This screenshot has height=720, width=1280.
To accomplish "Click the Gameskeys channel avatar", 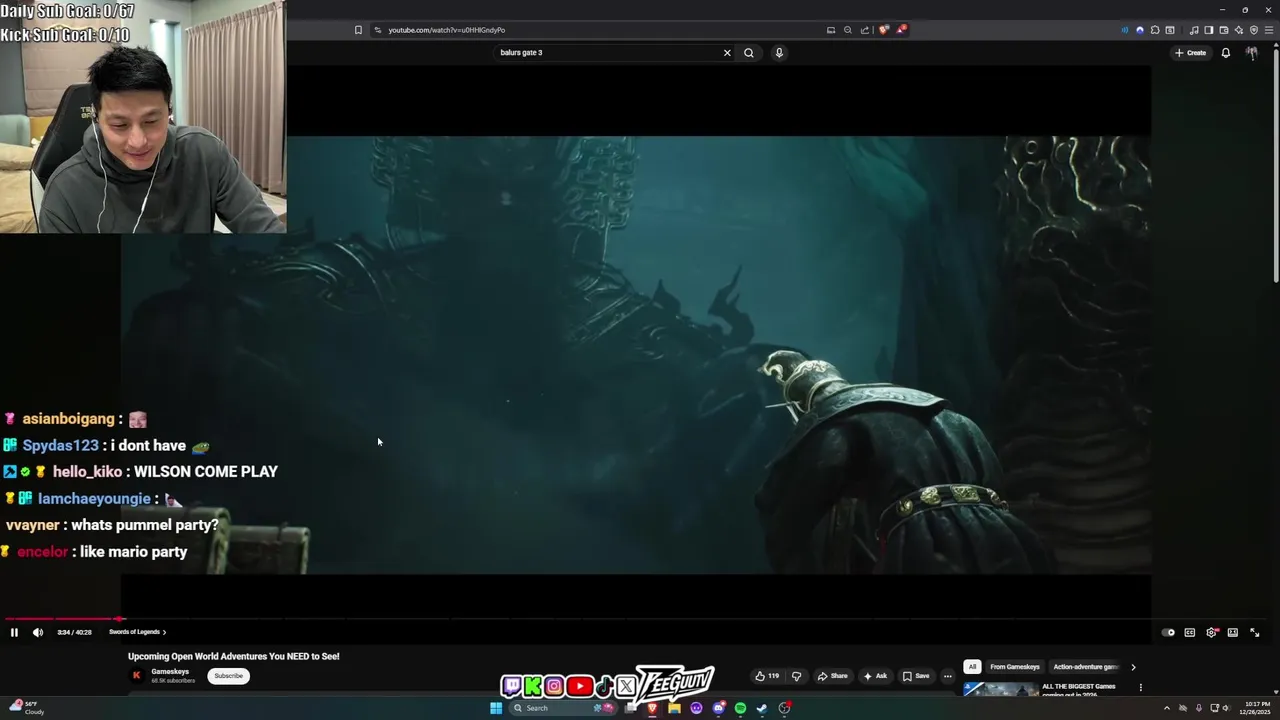I will point(136,676).
